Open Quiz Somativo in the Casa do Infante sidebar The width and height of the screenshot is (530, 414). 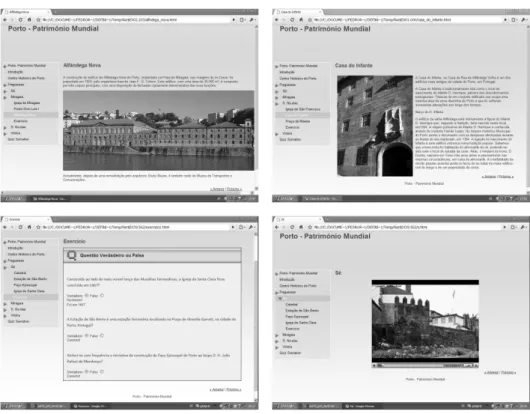click(x=290, y=140)
